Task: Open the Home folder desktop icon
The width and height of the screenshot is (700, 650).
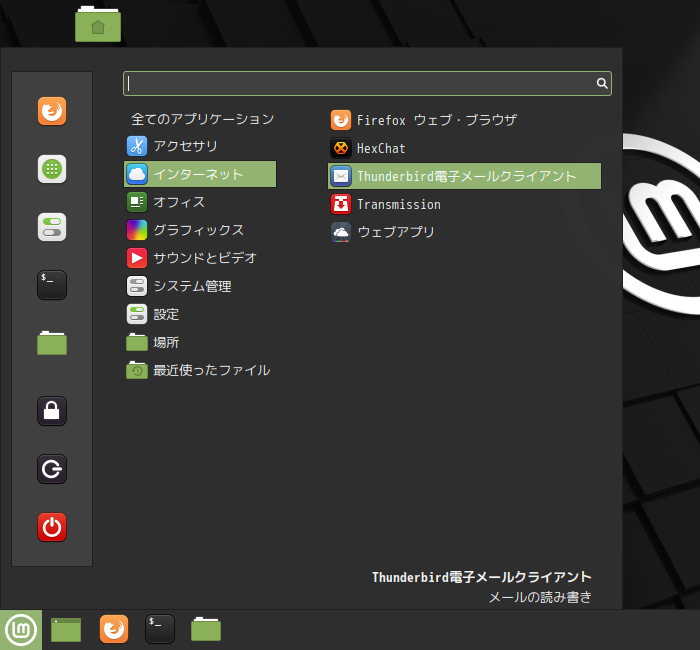Action: 98,24
